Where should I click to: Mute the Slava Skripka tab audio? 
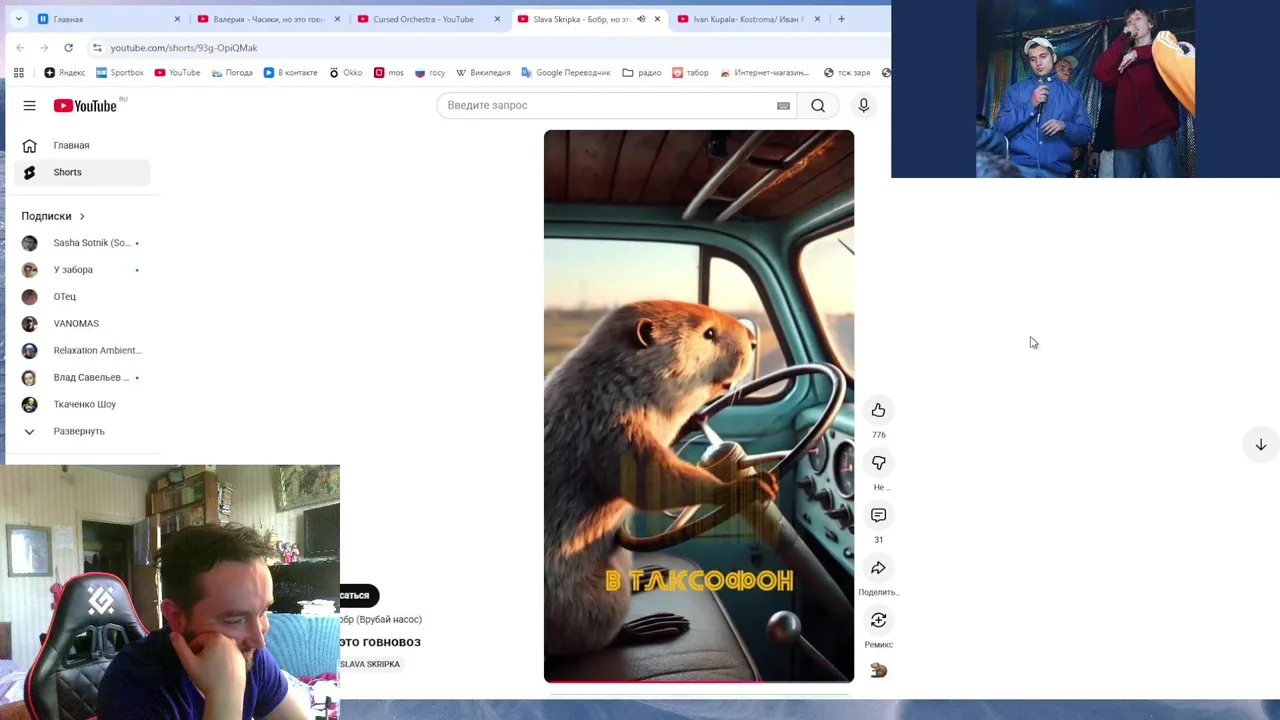click(641, 19)
